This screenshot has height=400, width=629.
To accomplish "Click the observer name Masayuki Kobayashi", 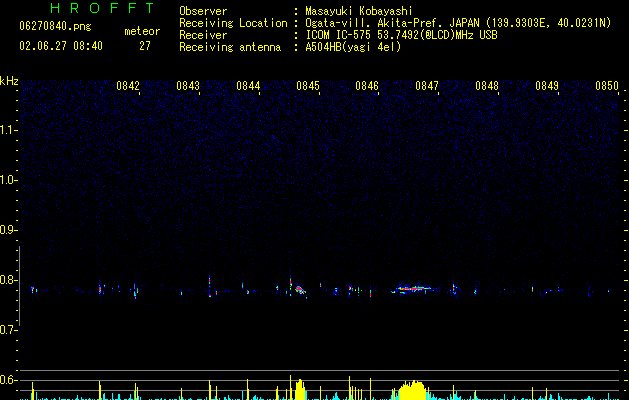I will [x=359, y=11].
